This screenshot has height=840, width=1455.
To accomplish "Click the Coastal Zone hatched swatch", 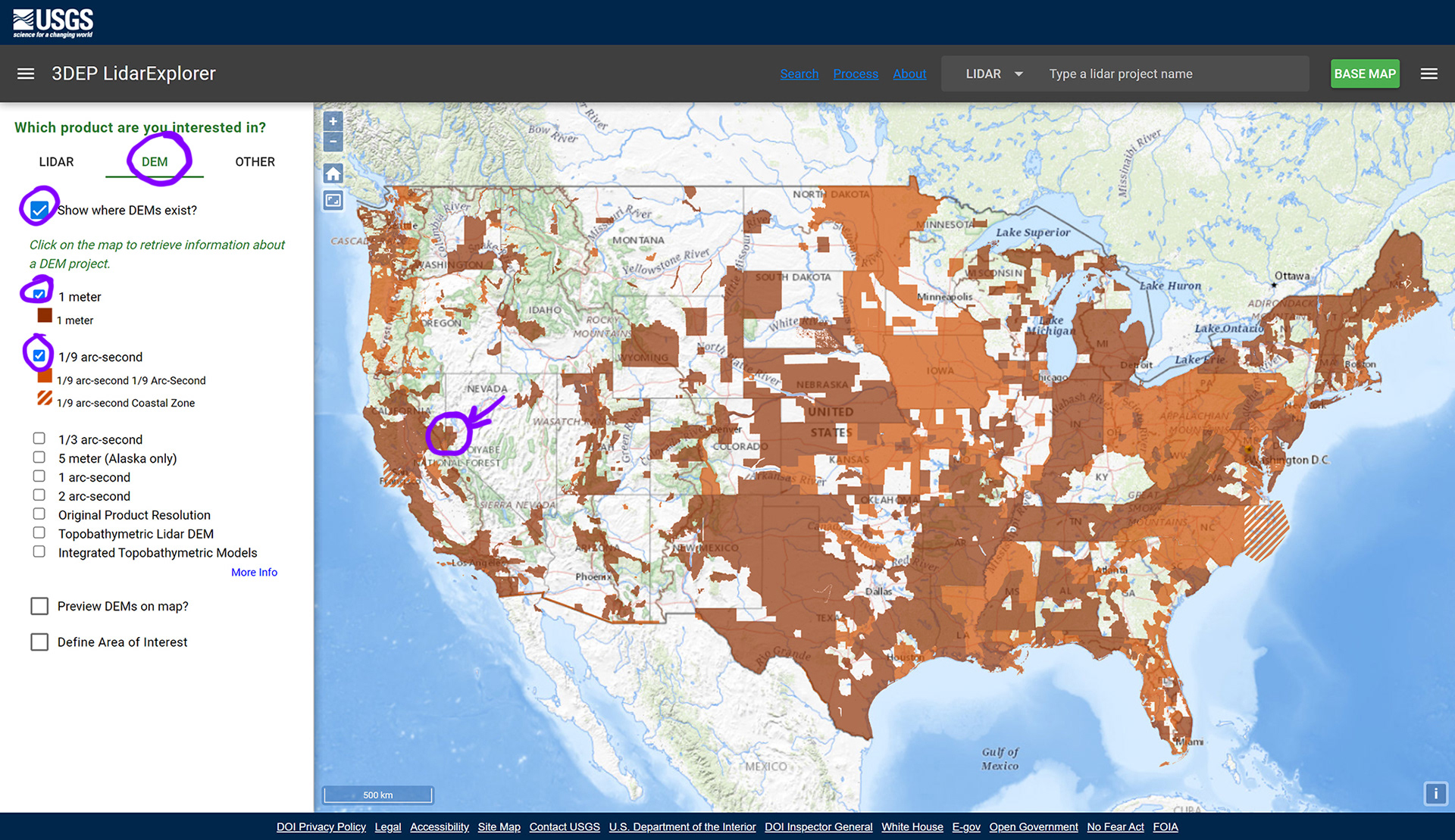I will [45, 398].
